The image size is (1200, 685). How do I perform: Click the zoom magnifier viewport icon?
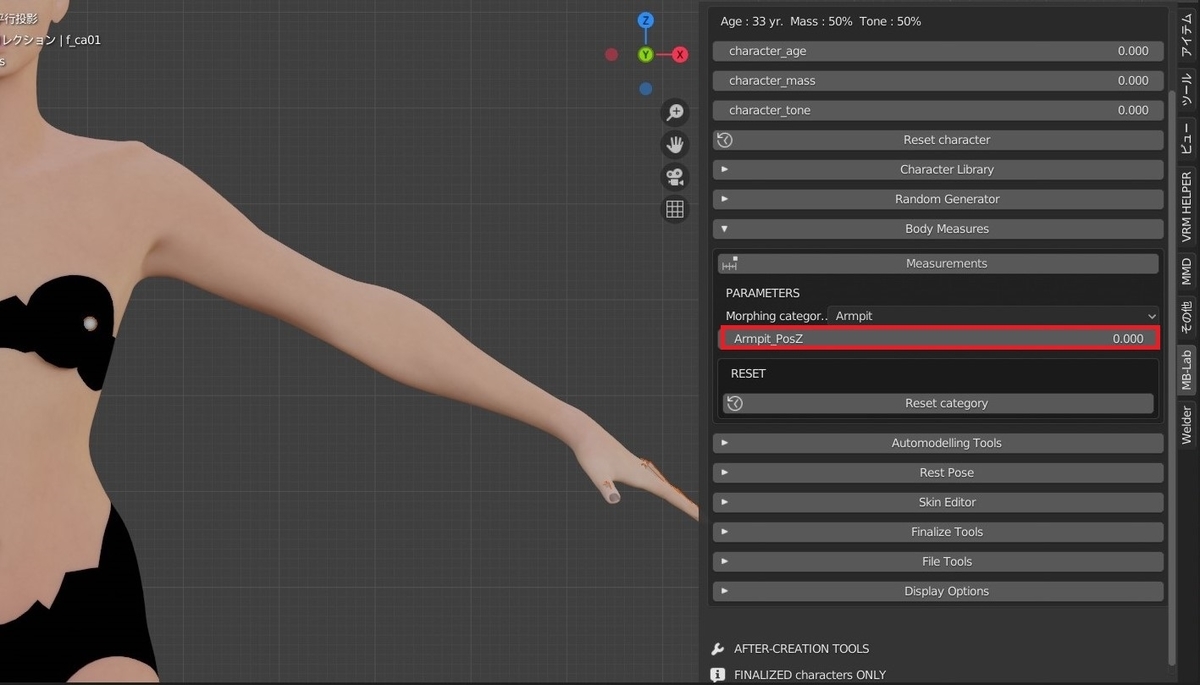(675, 112)
